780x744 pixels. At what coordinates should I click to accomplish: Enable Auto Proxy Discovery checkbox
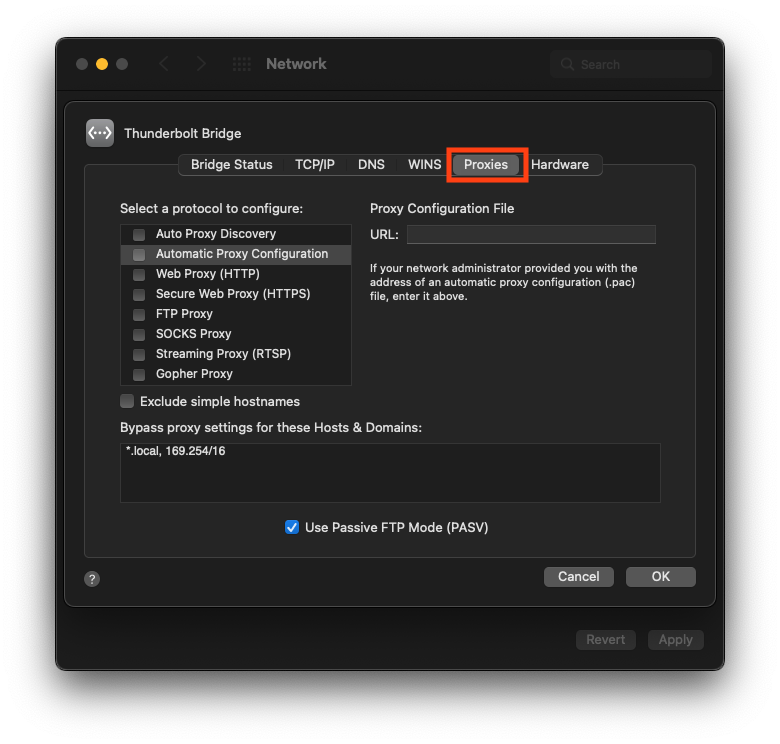(x=139, y=234)
